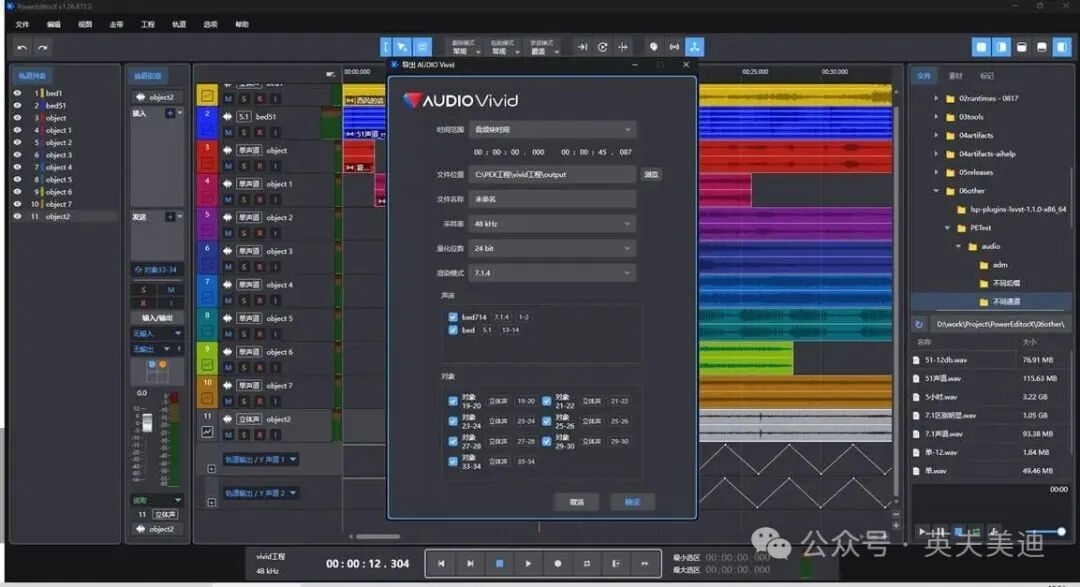Uncheck the object 21-22 checkbox
Viewport: 1080px width, 587px height.
546,401
